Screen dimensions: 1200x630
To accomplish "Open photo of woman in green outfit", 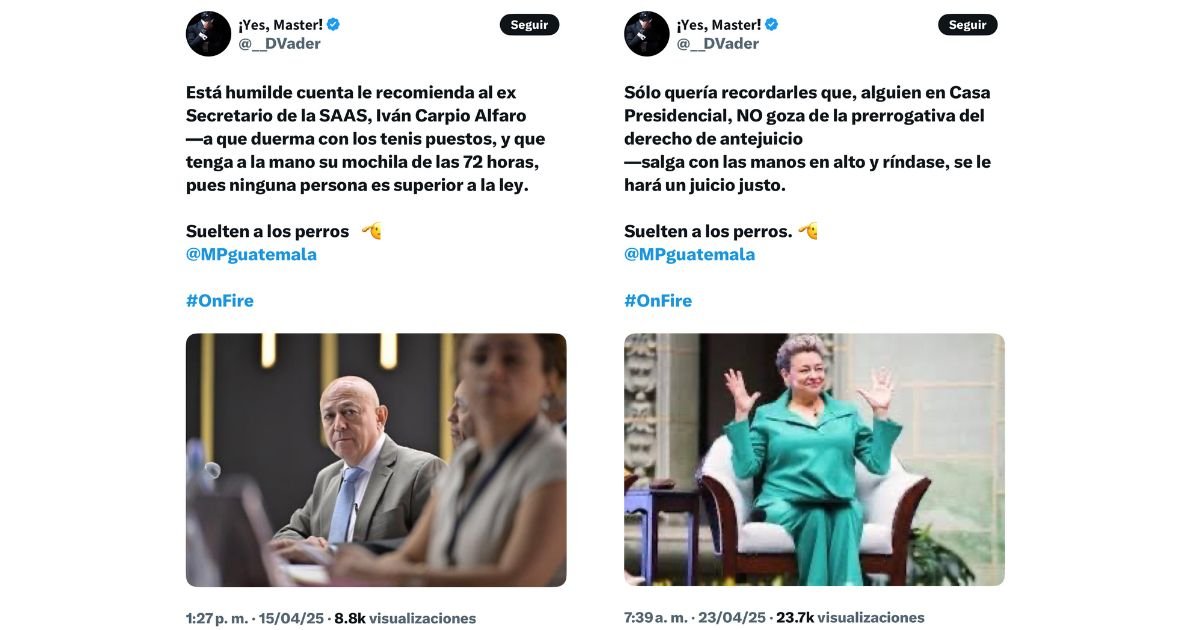I will [x=814, y=460].
